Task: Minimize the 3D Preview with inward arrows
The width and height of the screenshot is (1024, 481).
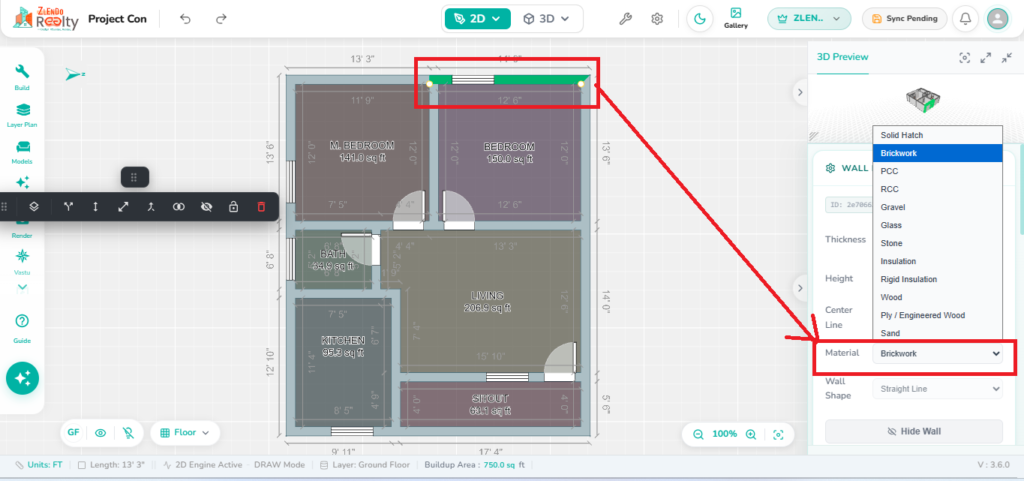Action: (1006, 57)
